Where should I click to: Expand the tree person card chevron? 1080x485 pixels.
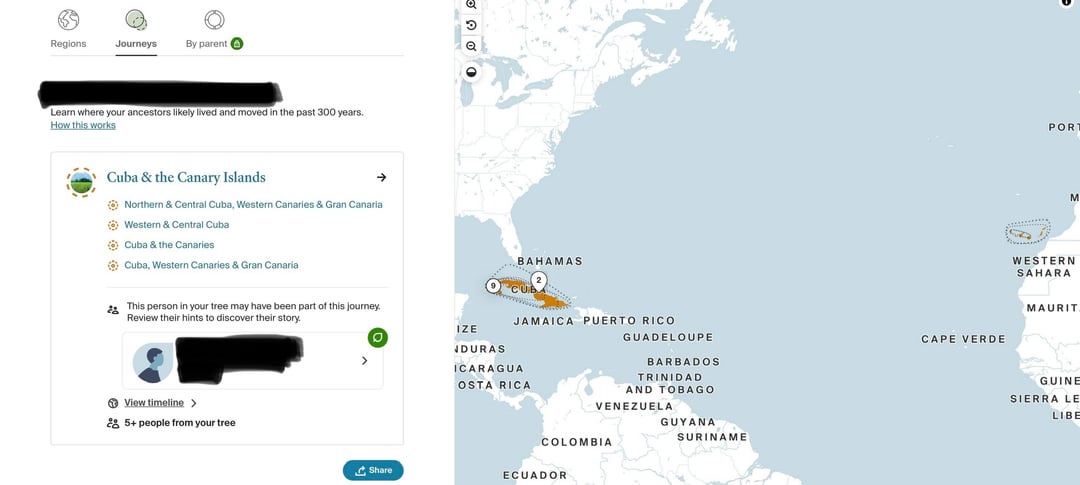tap(364, 361)
